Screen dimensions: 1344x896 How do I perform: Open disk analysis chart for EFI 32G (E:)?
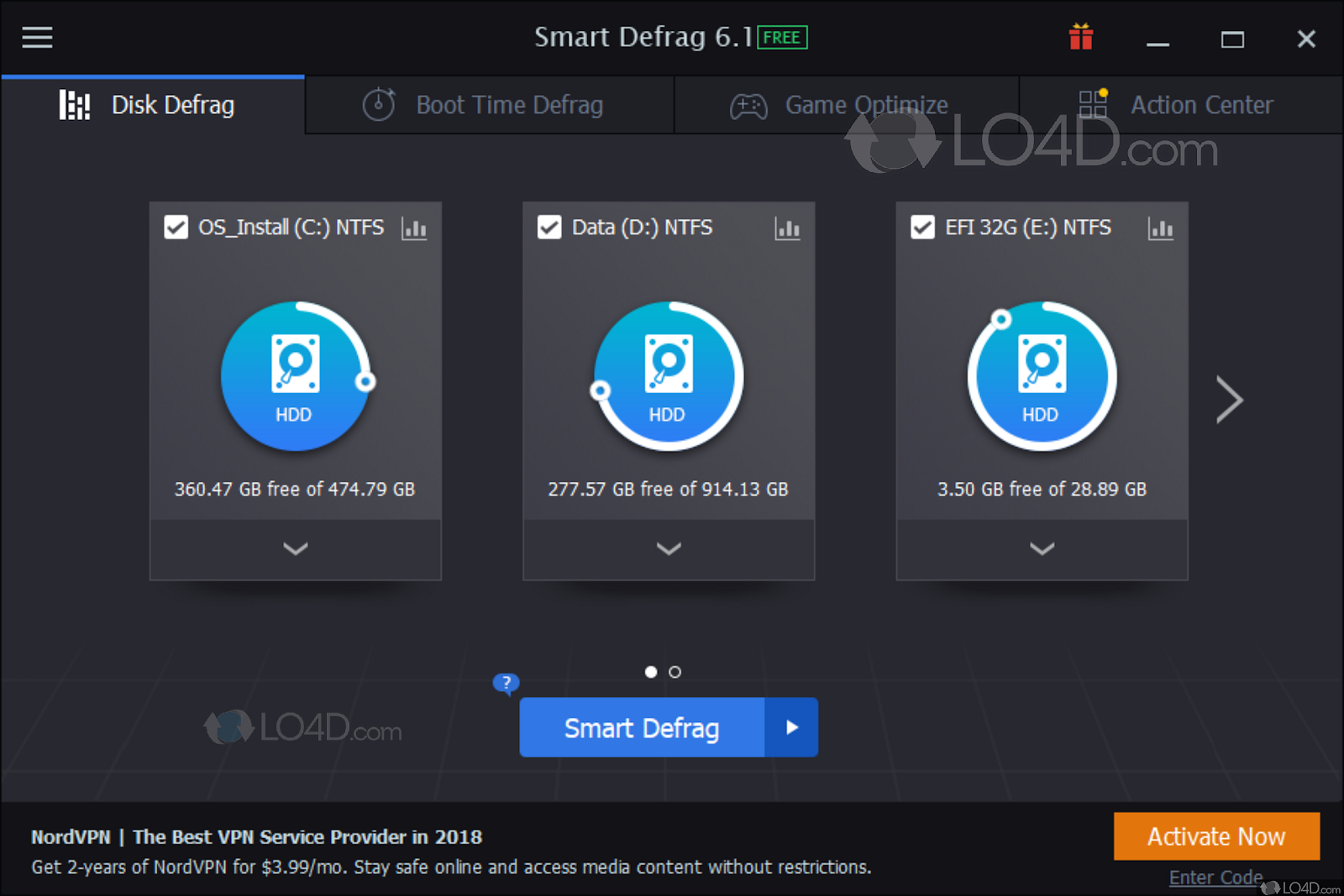pos(1161,228)
